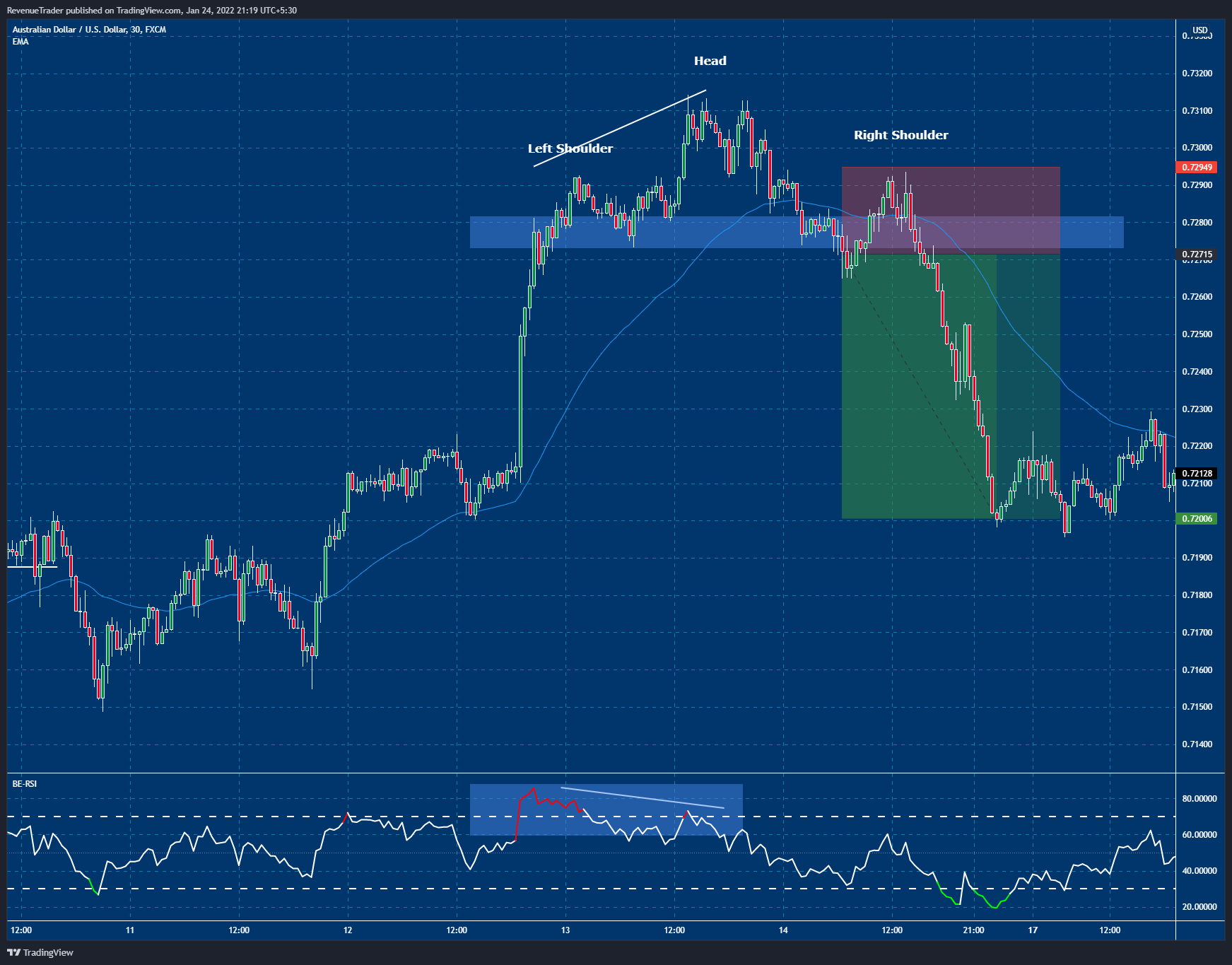Click the 0.73200 price axis value
The height and width of the screenshot is (965, 1232).
coord(1197,74)
